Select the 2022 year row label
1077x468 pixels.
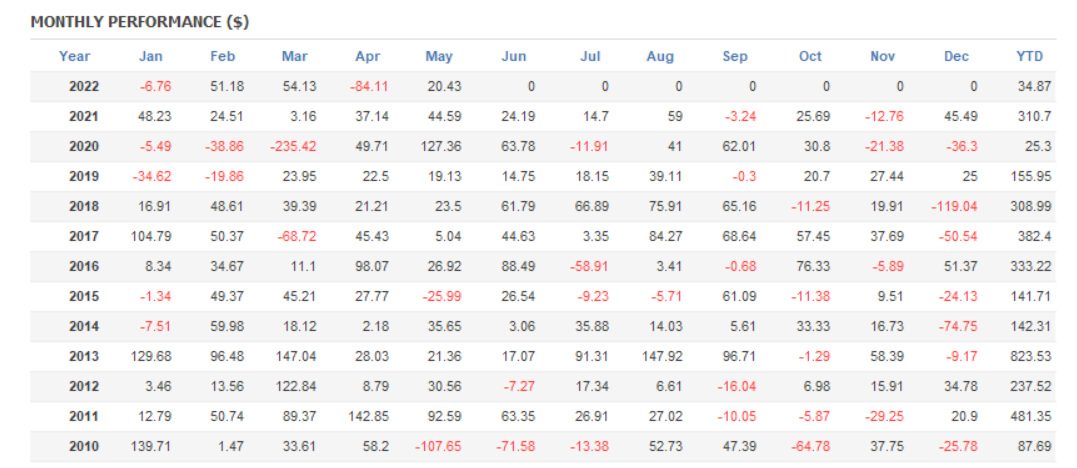[x=84, y=87]
